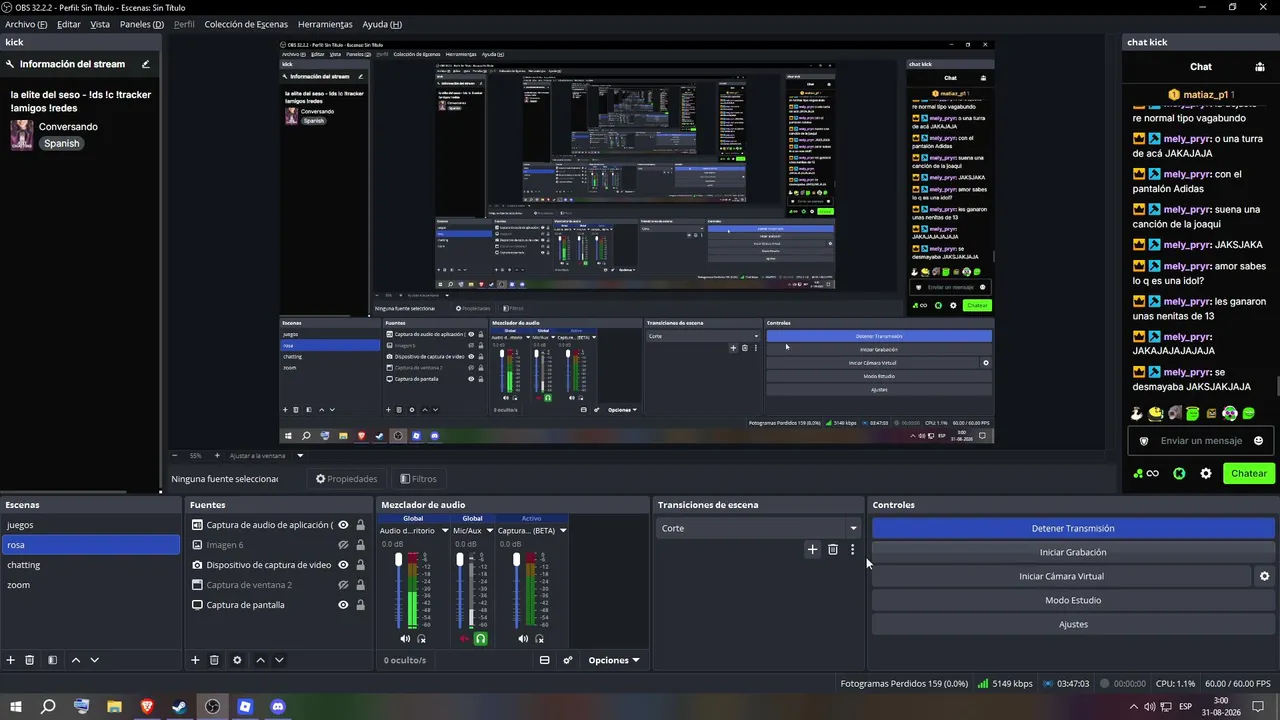The height and width of the screenshot is (720, 1280).
Task: Open the Herramientas menu
Action: pyautogui.click(x=325, y=24)
